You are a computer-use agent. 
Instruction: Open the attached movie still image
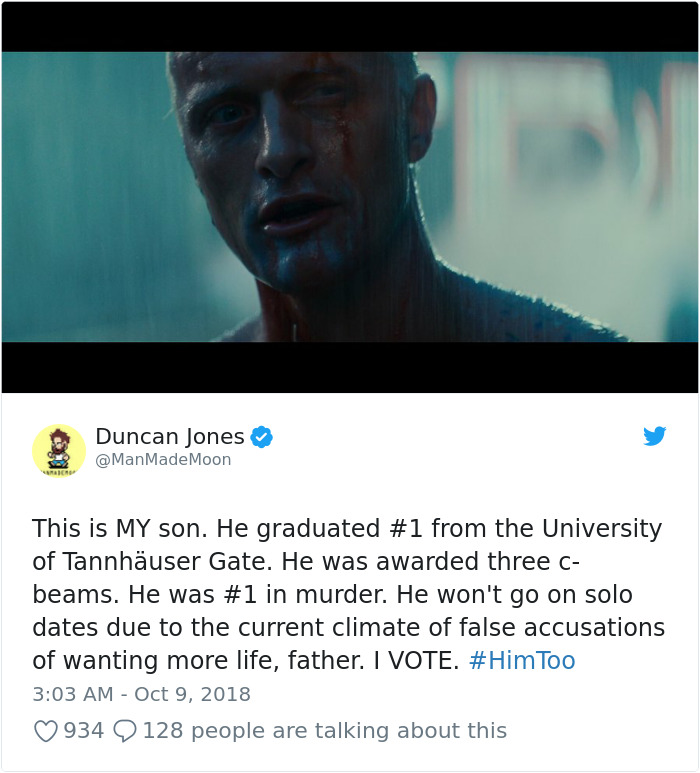pos(350,197)
